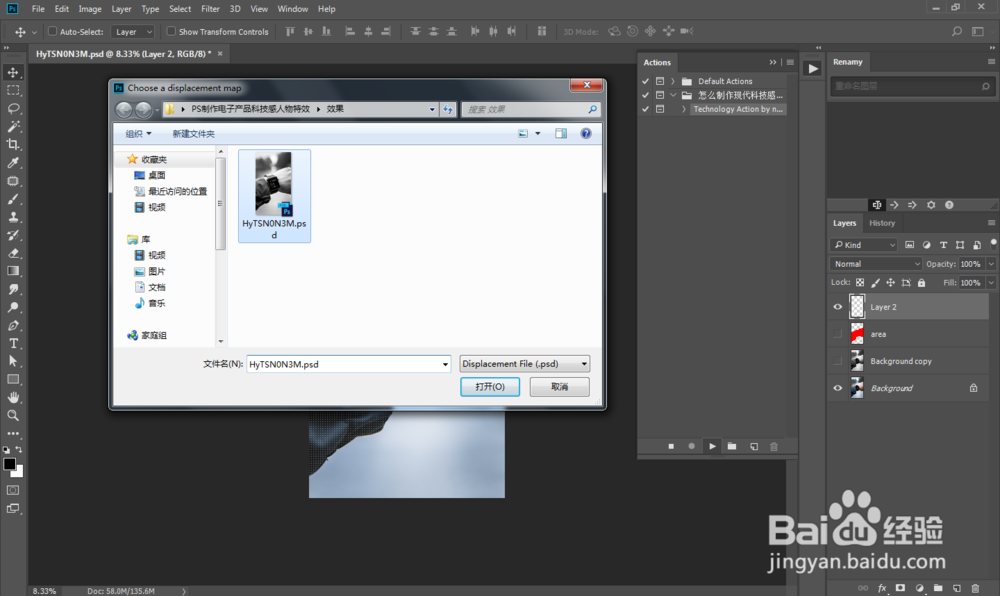Expand Technology Action by n... item
The image size is (1000, 596).
pos(684,109)
